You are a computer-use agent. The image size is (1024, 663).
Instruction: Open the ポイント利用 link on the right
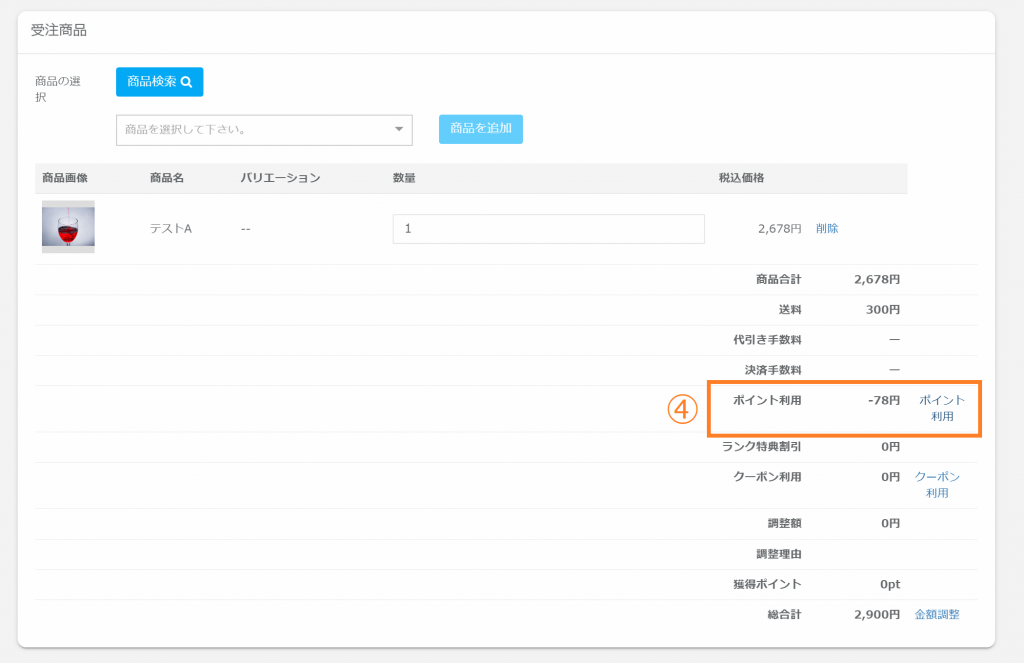coord(941,408)
